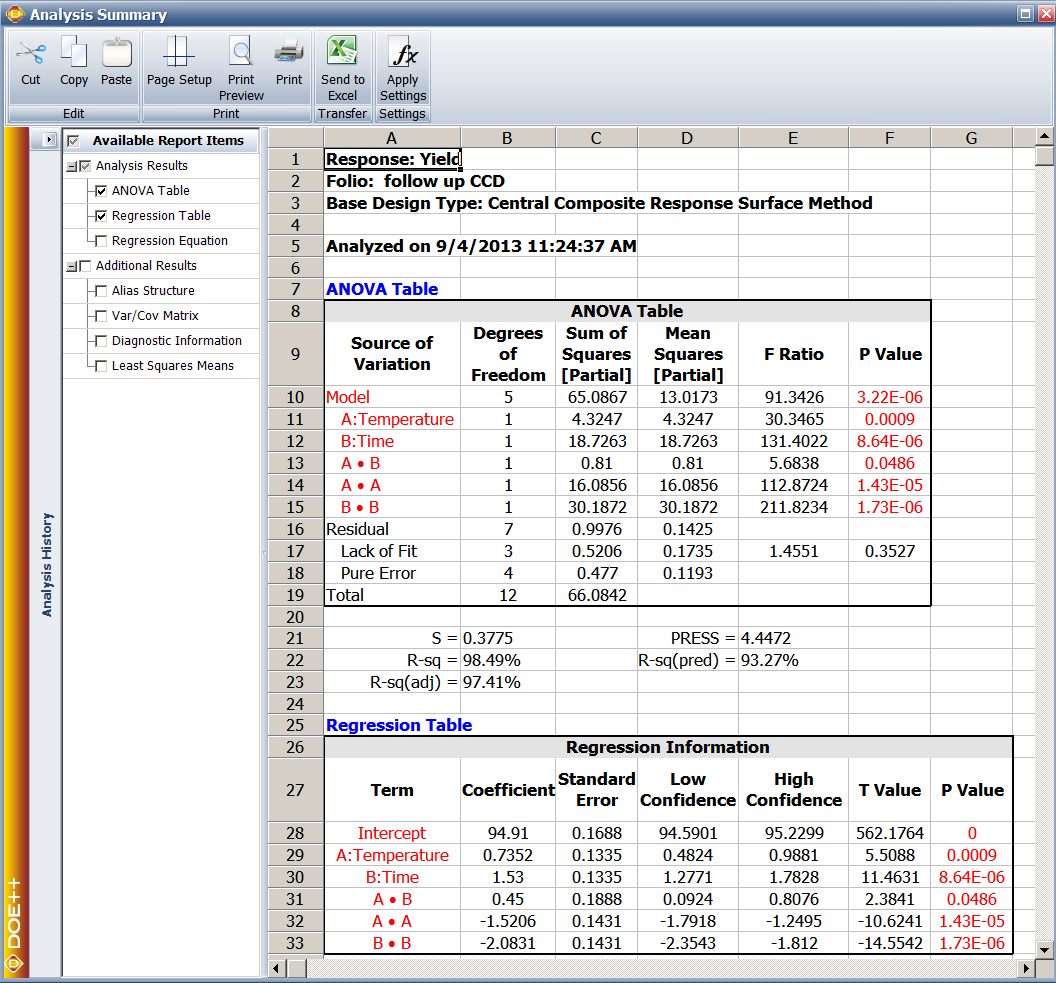Open the Analysis History vertical tab
The image size is (1056, 983).
(x=46, y=565)
